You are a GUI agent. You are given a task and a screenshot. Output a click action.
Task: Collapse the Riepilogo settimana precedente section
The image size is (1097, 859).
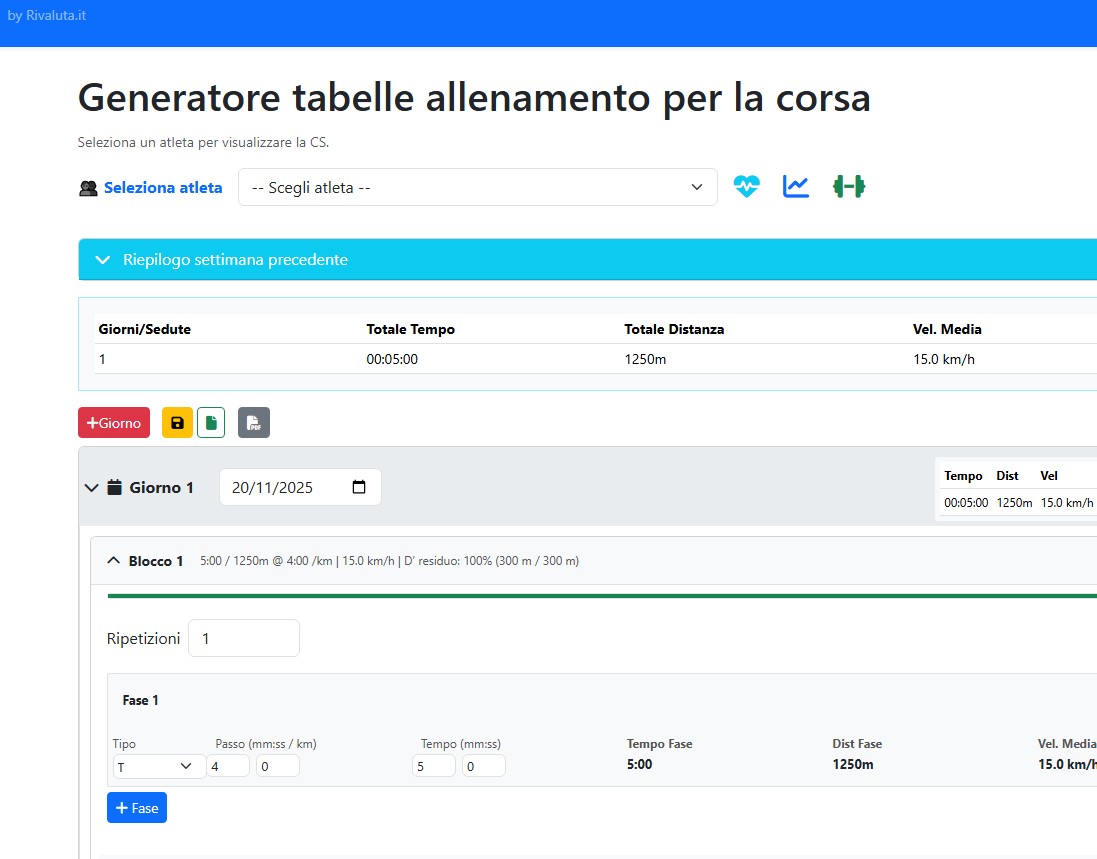click(x=102, y=259)
